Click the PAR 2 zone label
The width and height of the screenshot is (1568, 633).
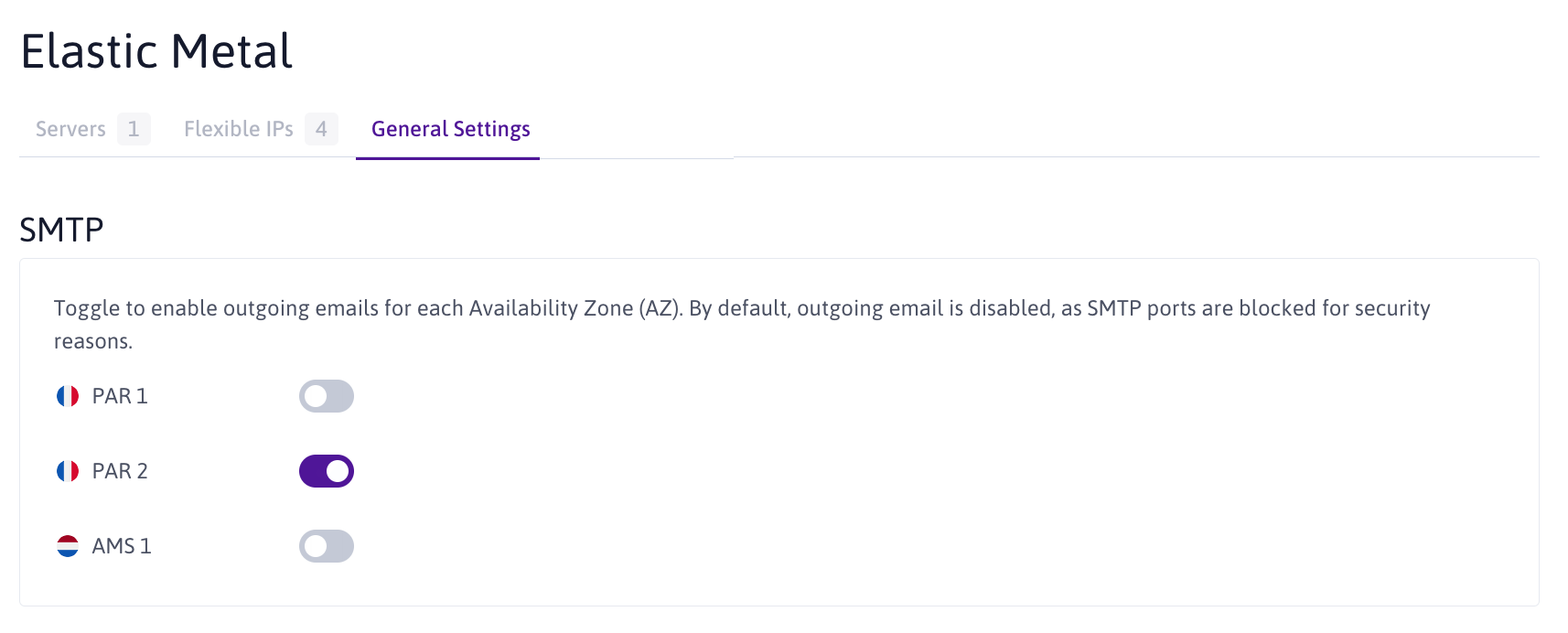click(x=120, y=470)
